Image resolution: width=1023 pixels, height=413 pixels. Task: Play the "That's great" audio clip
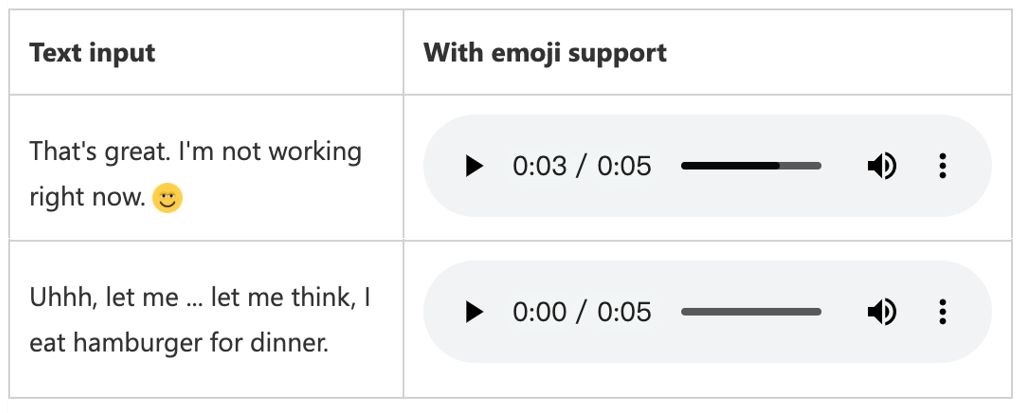474,166
